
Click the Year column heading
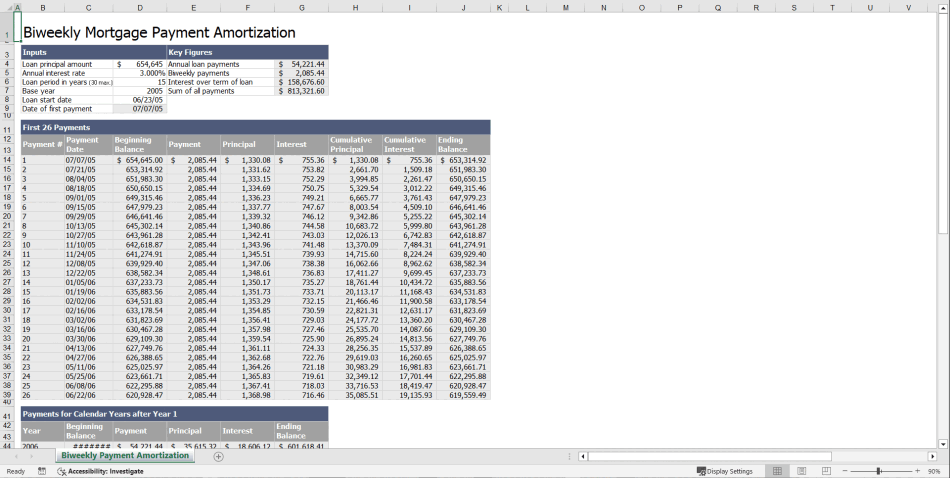point(42,431)
